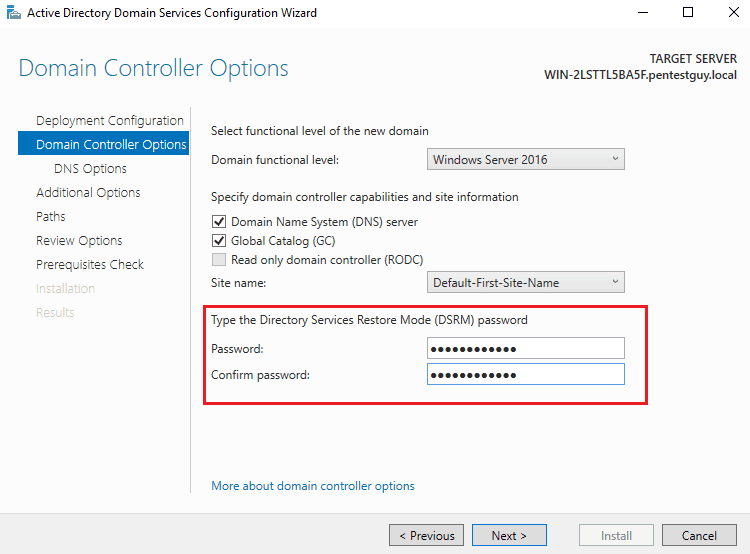Viewport: 750px width, 554px height.
Task: Click the wizard app icon in title bar
Action: pos(14,13)
